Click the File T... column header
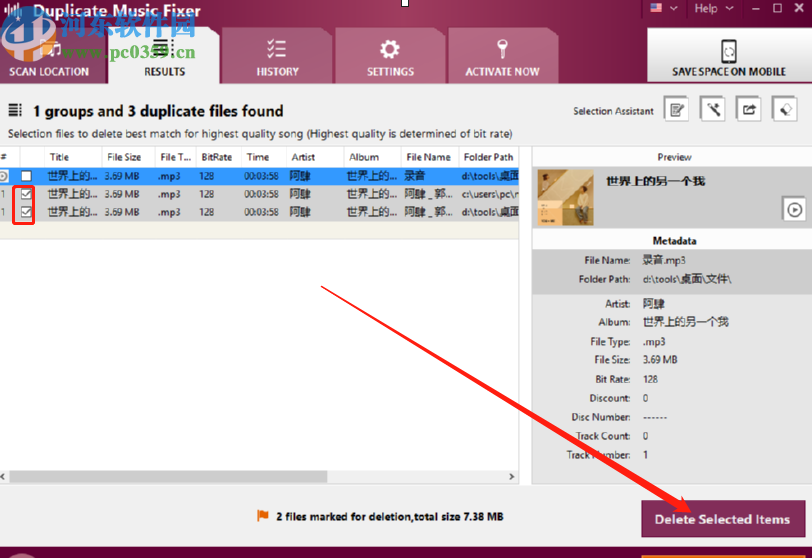Screen dimensions: 812x558 176,157
